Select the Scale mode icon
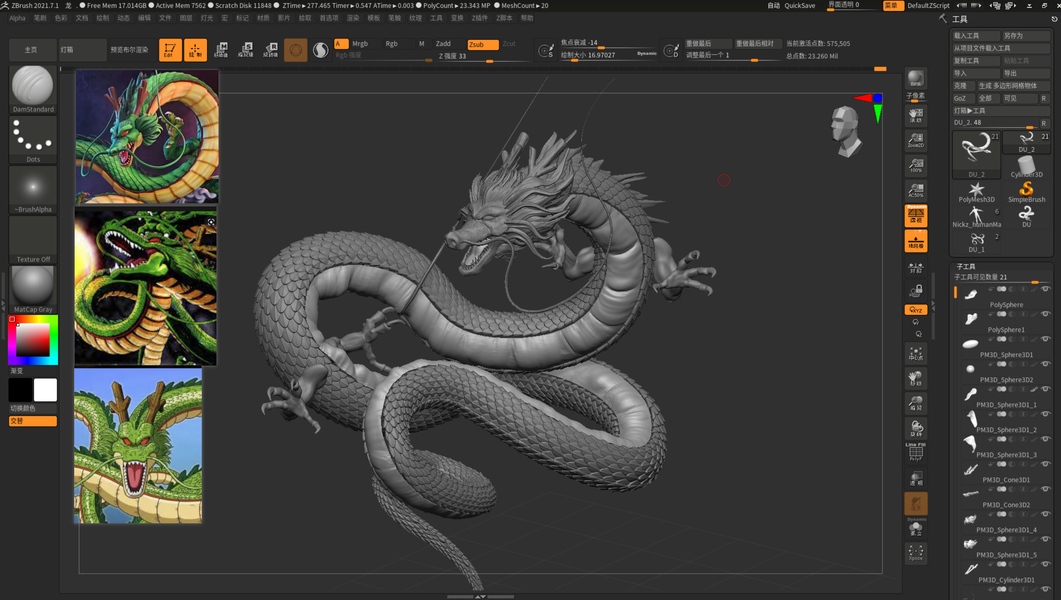1061x600 pixels. tap(246, 49)
